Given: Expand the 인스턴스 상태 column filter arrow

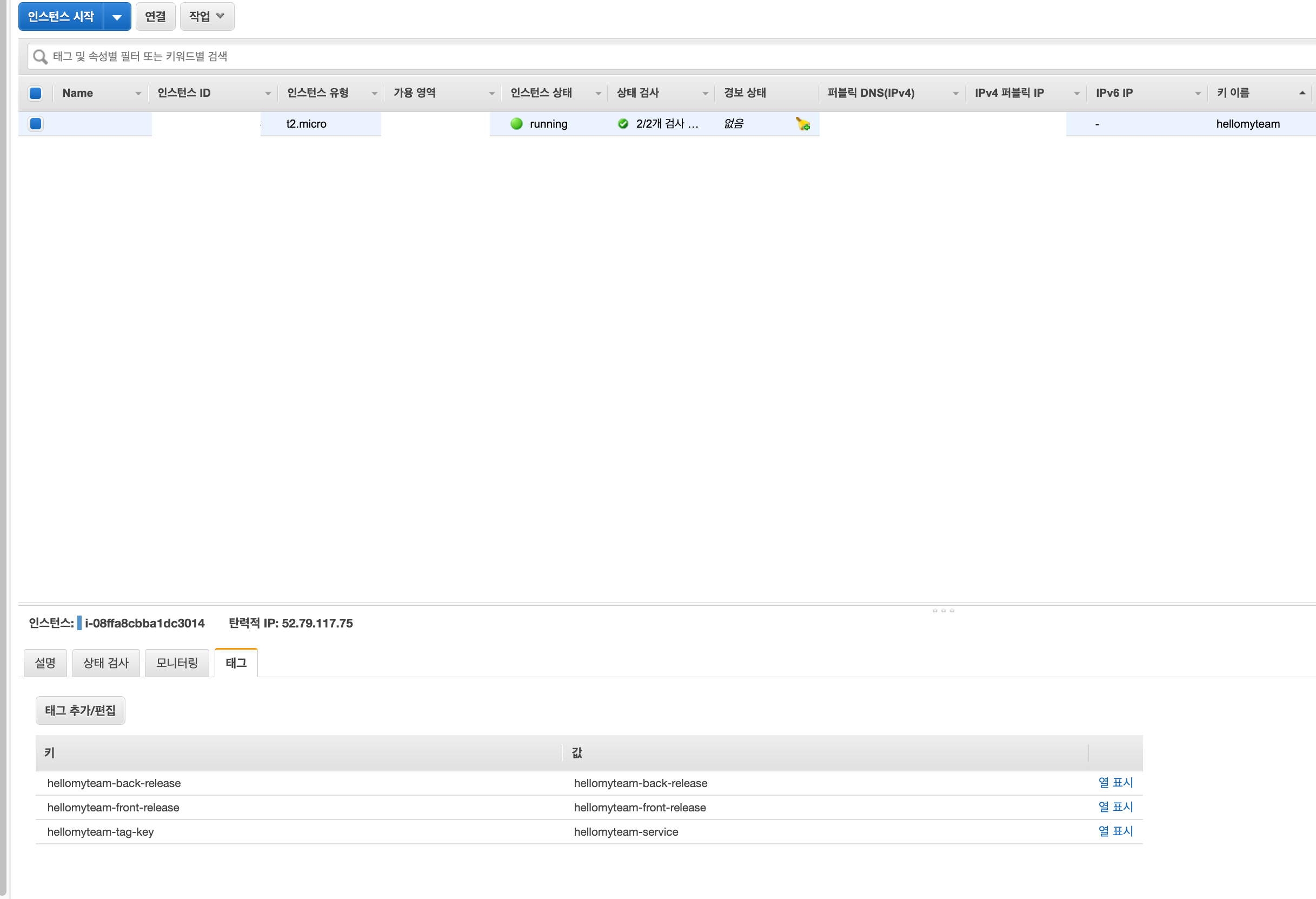Looking at the screenshot, I should click(x=598, y=94).
